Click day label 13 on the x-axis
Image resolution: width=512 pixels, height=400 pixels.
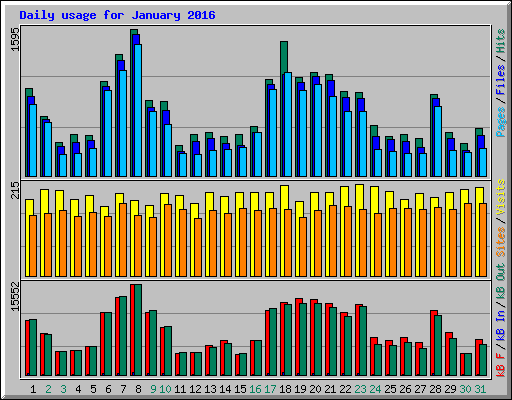pos(210,389)
